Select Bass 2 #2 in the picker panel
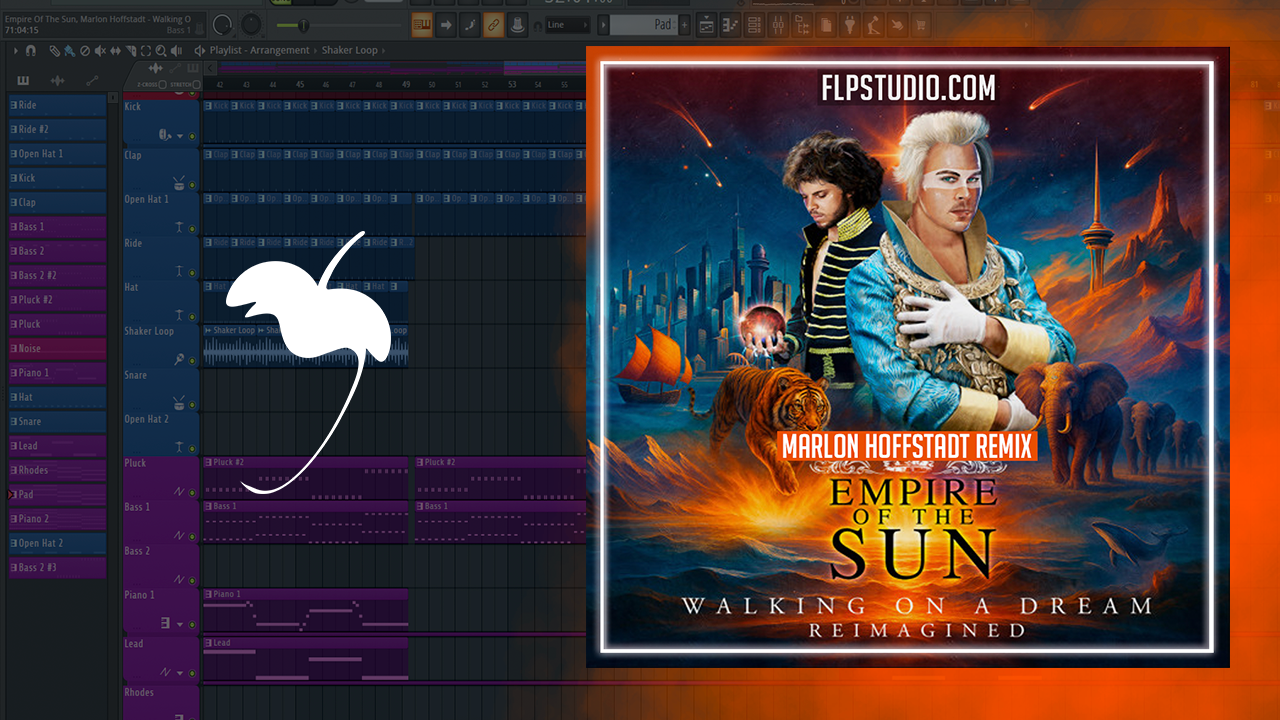 pyautogui.click(x=57, y=275)
